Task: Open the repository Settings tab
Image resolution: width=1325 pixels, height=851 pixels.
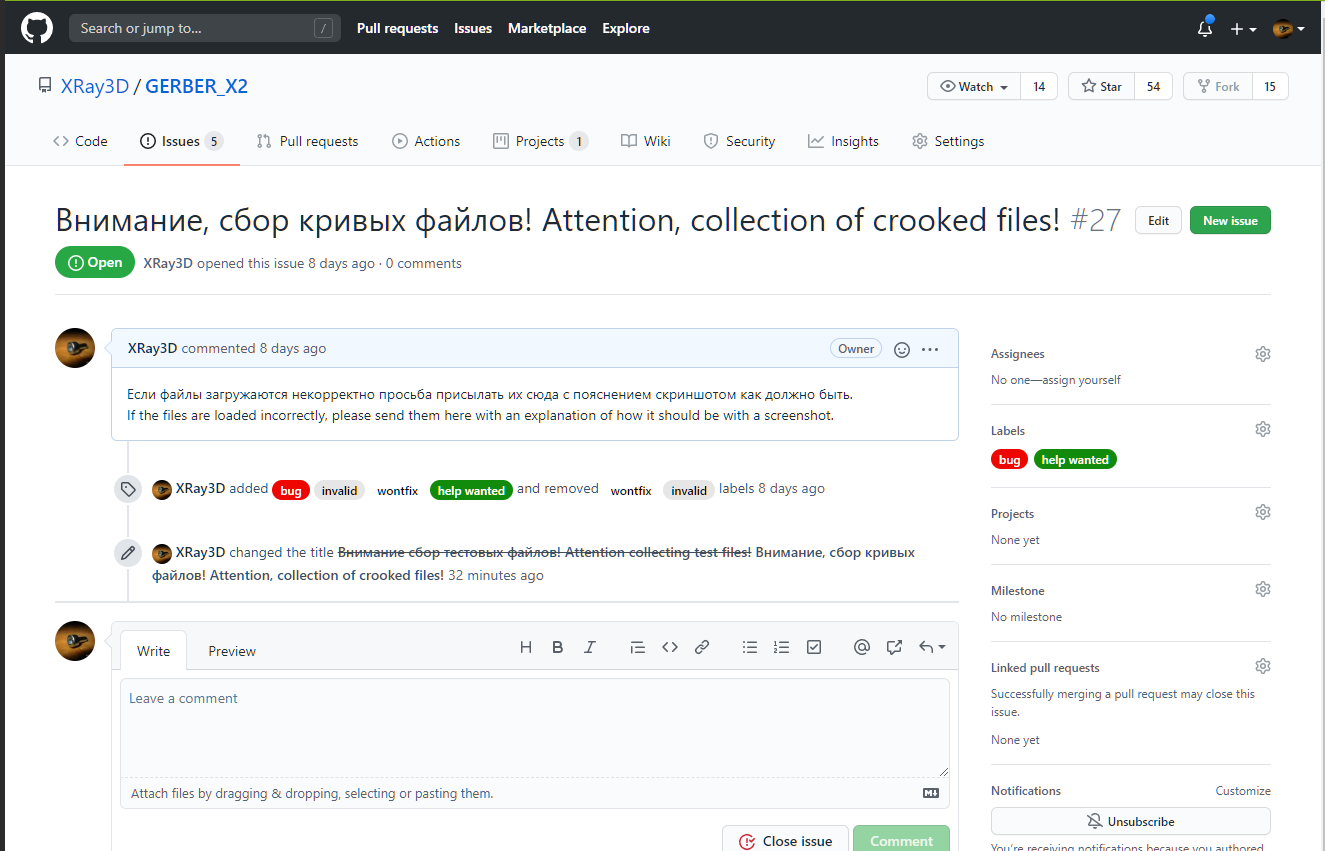Action: tap(948, 141)
